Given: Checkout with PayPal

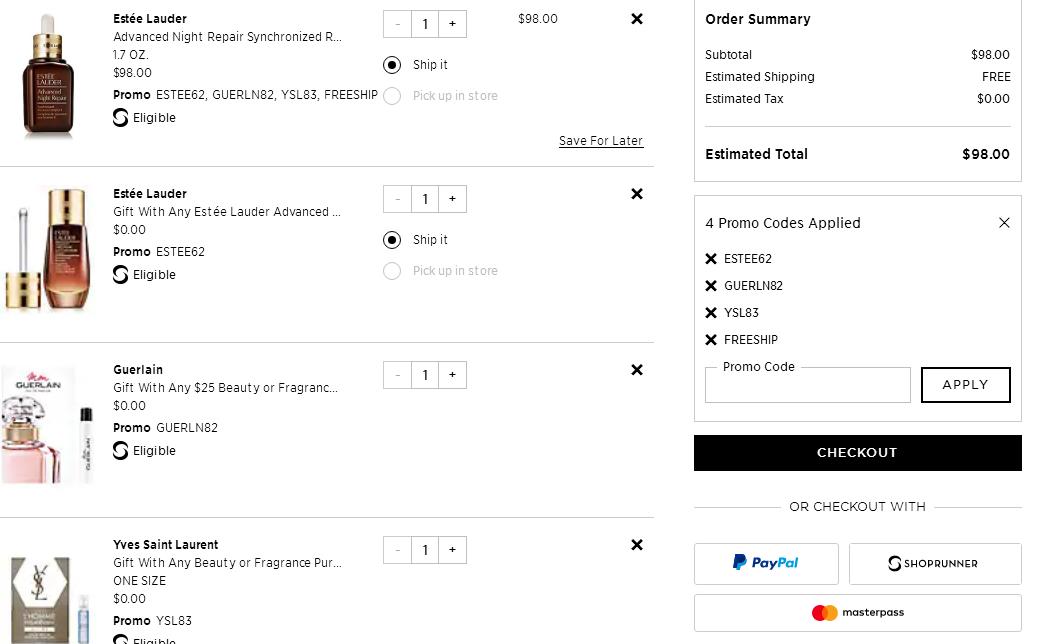Looking at the screenshot, I should pos(766,564).
